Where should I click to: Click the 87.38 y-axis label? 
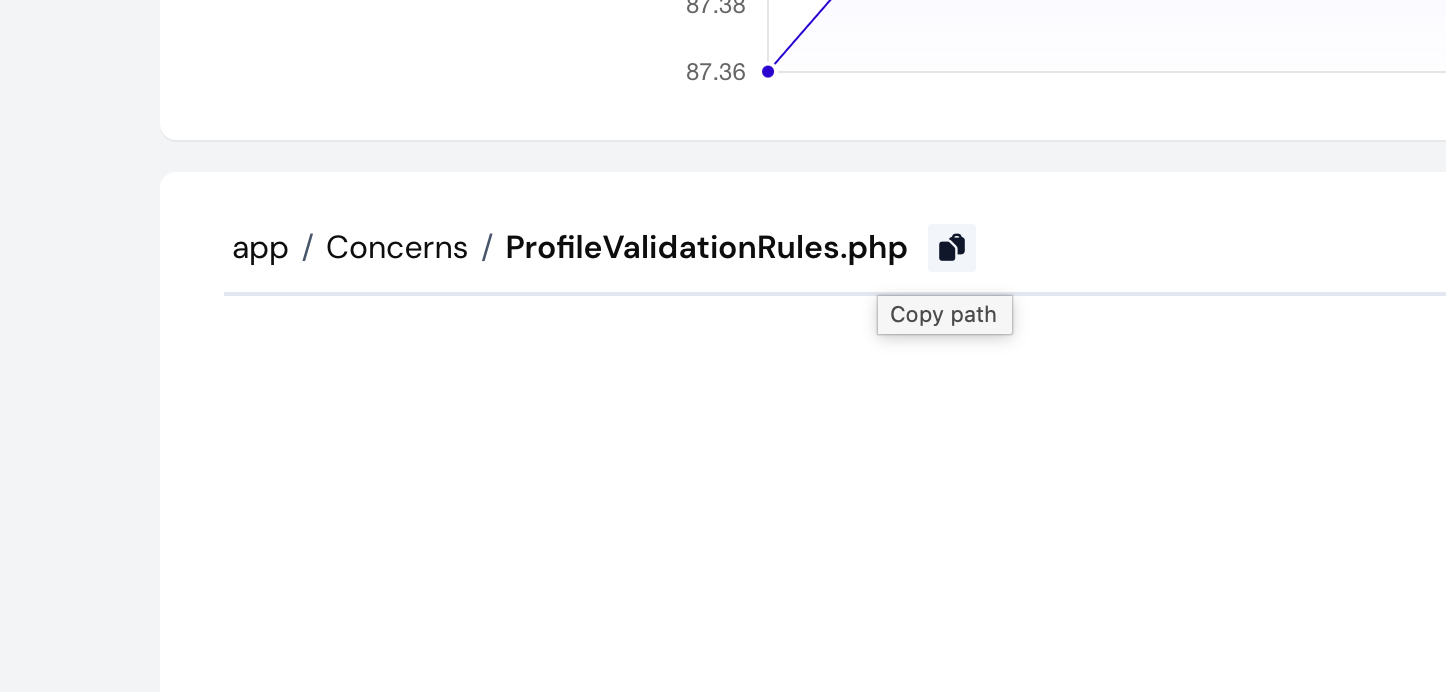coord(716,7)
